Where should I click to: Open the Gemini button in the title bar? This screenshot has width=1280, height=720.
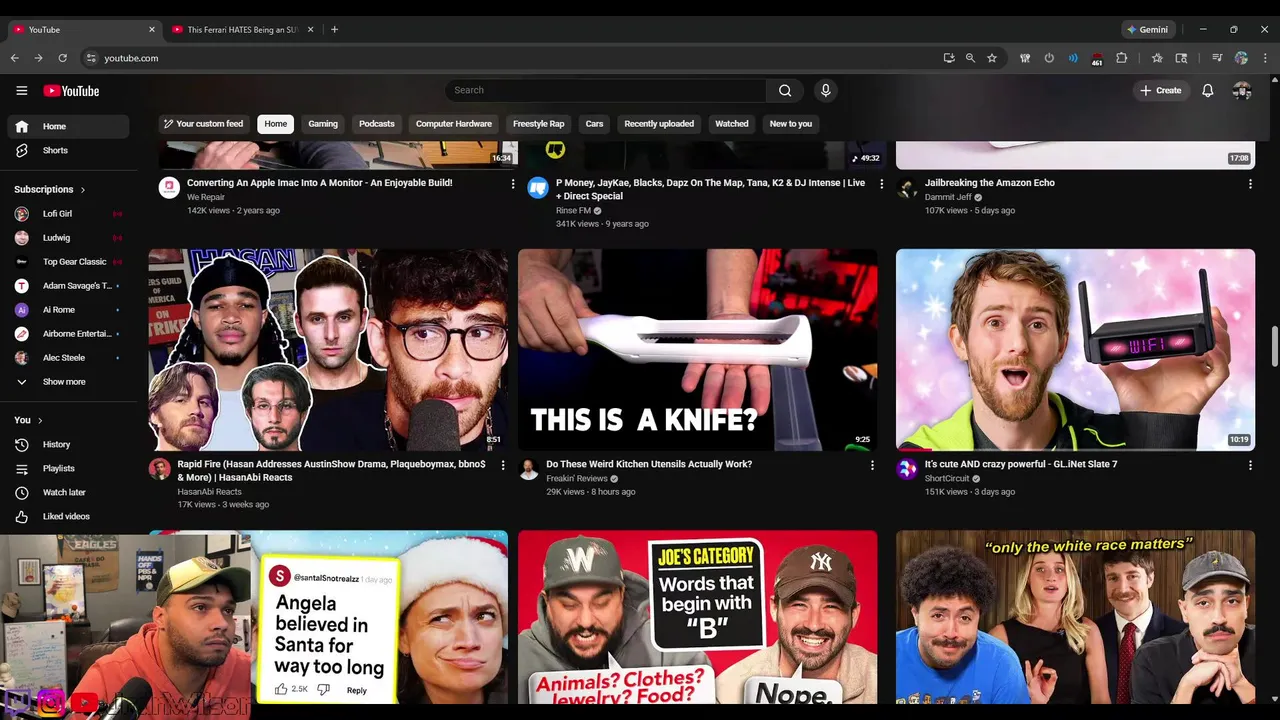pos(1147,29)
